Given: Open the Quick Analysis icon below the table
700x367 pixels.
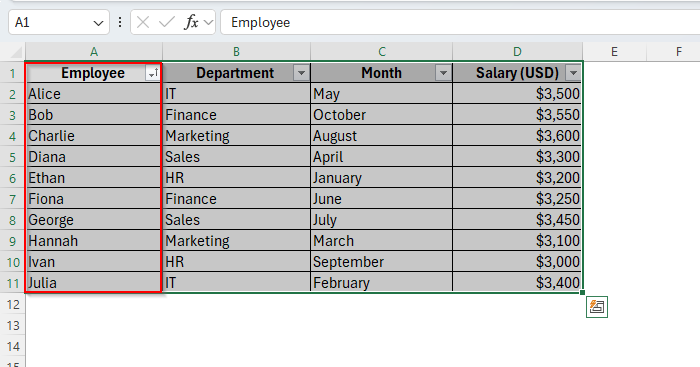Looking at the screenshot, I should [597, 307].
